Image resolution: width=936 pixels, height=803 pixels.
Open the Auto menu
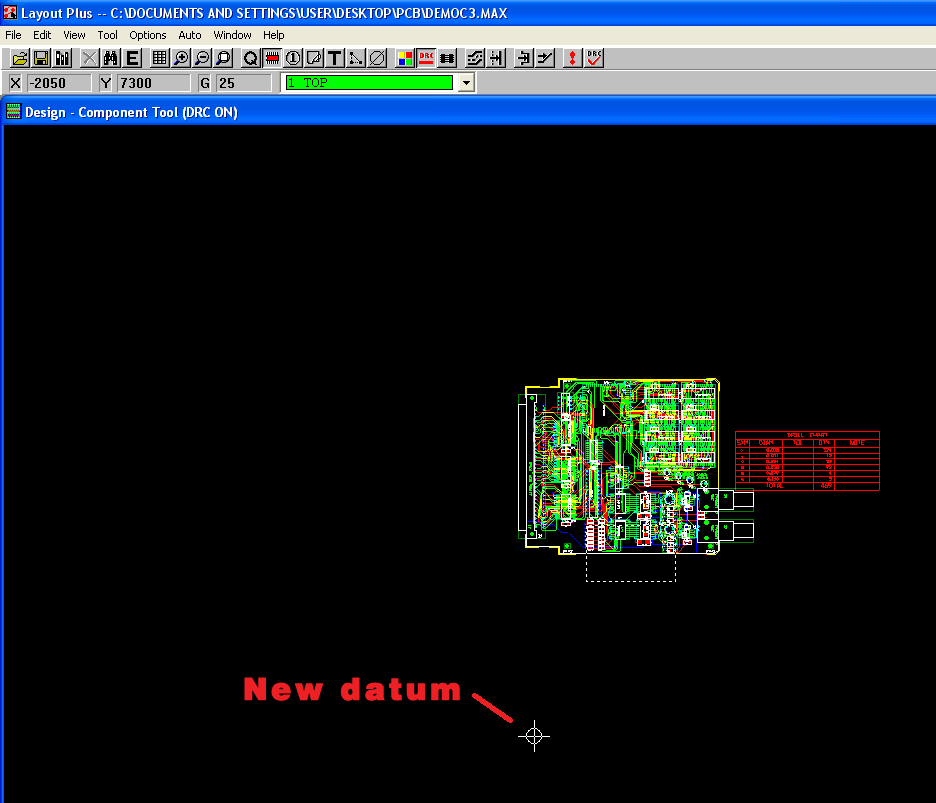point(190,35)
